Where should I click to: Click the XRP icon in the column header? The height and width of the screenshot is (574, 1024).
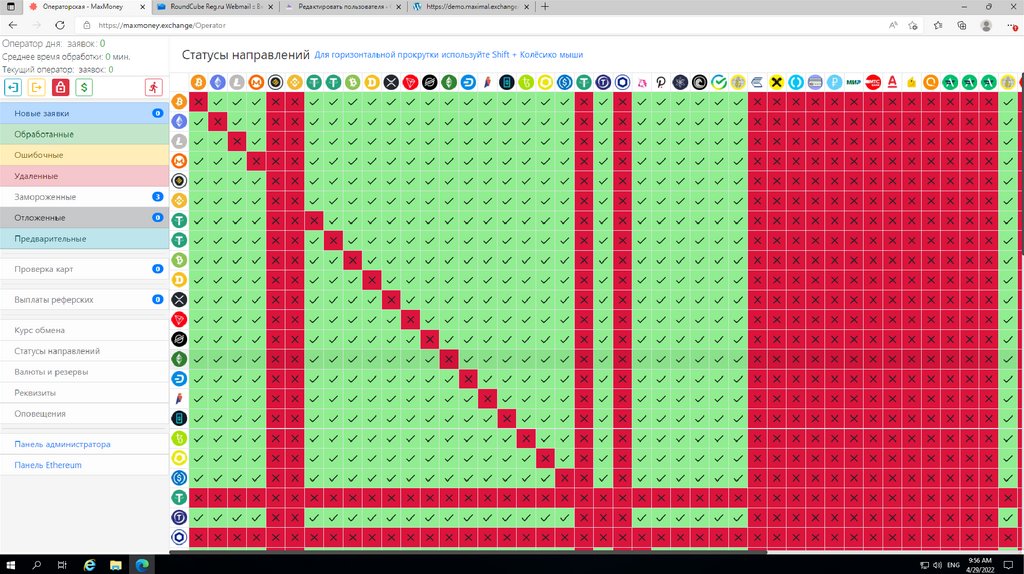391,82
